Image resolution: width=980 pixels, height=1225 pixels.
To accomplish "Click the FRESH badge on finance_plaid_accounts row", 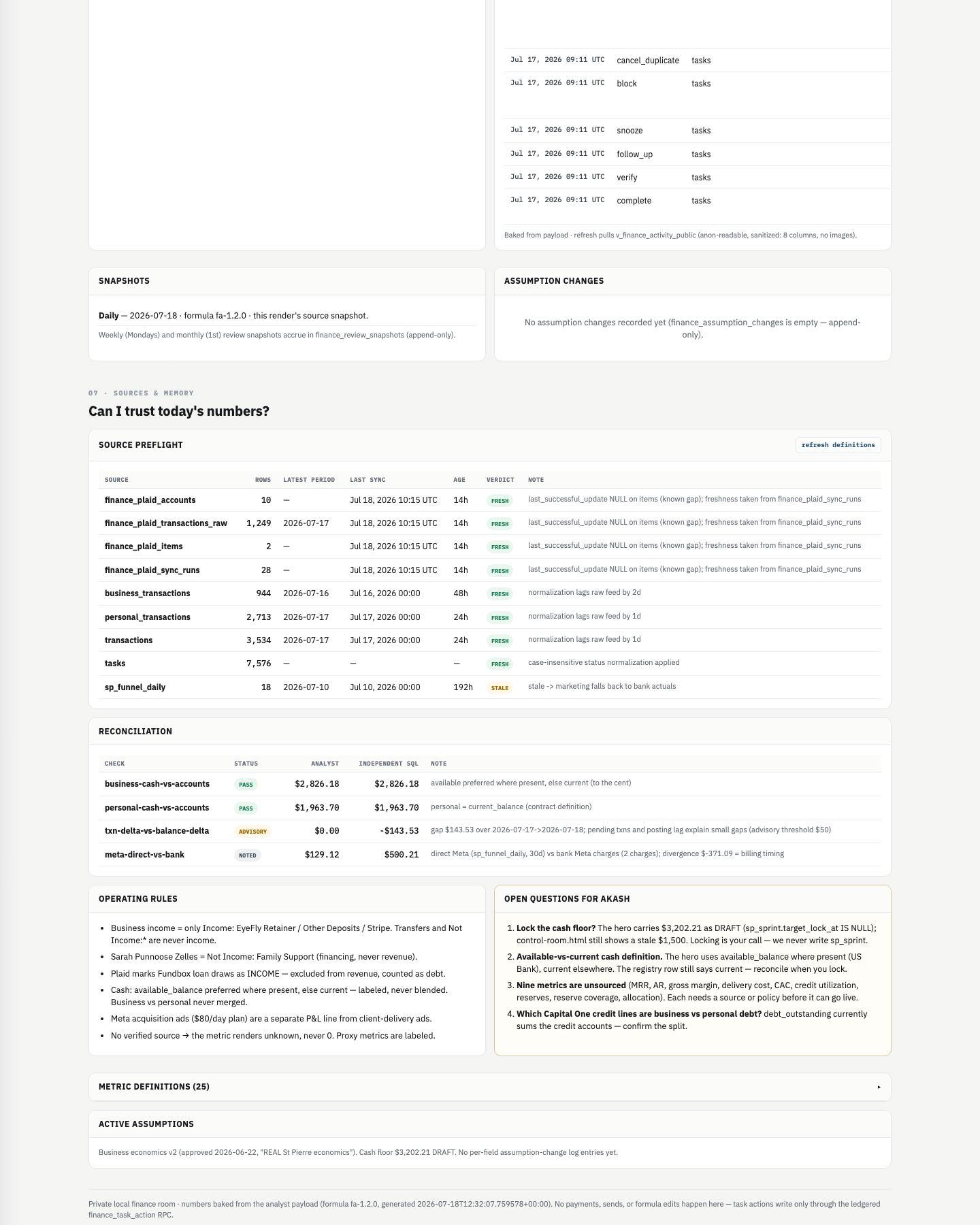I will [500, 501].
